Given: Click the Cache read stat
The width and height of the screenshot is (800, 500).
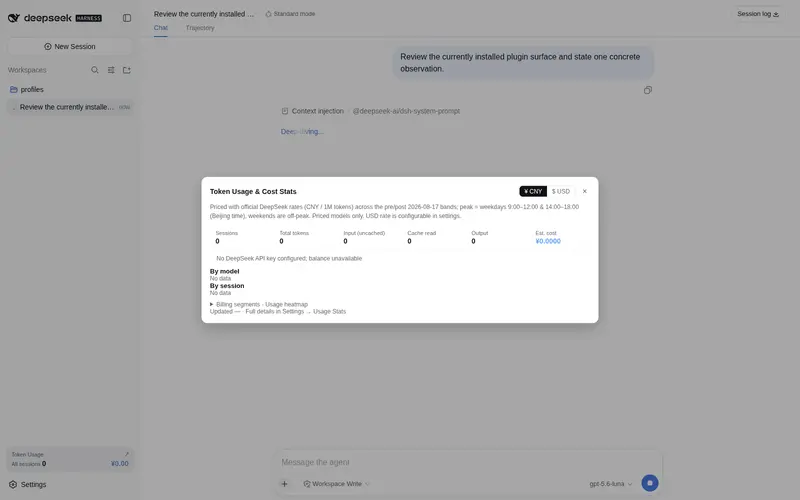Looking at the screenshot, I should click(x=421, y=237).
